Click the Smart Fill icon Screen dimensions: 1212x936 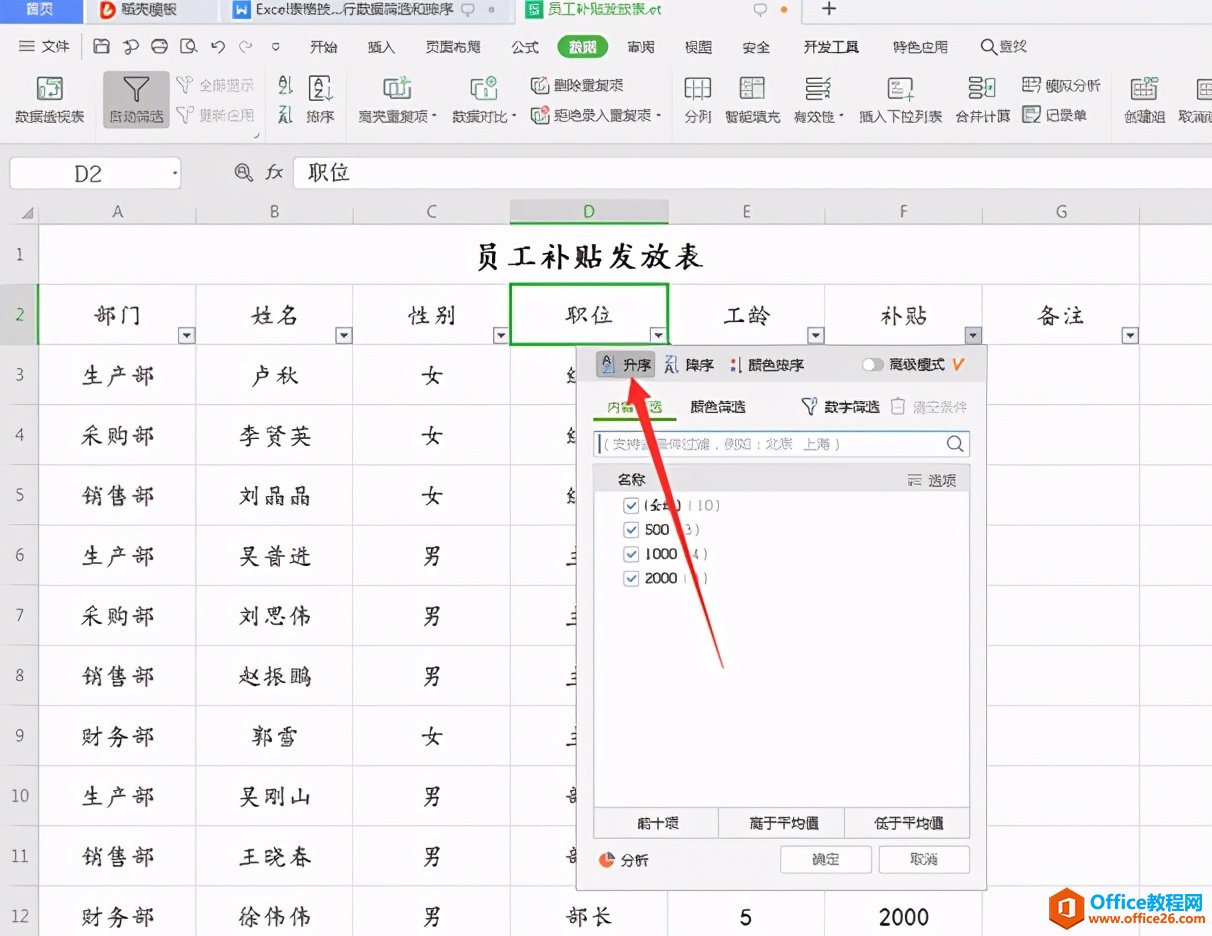click(x=752, y=89)
